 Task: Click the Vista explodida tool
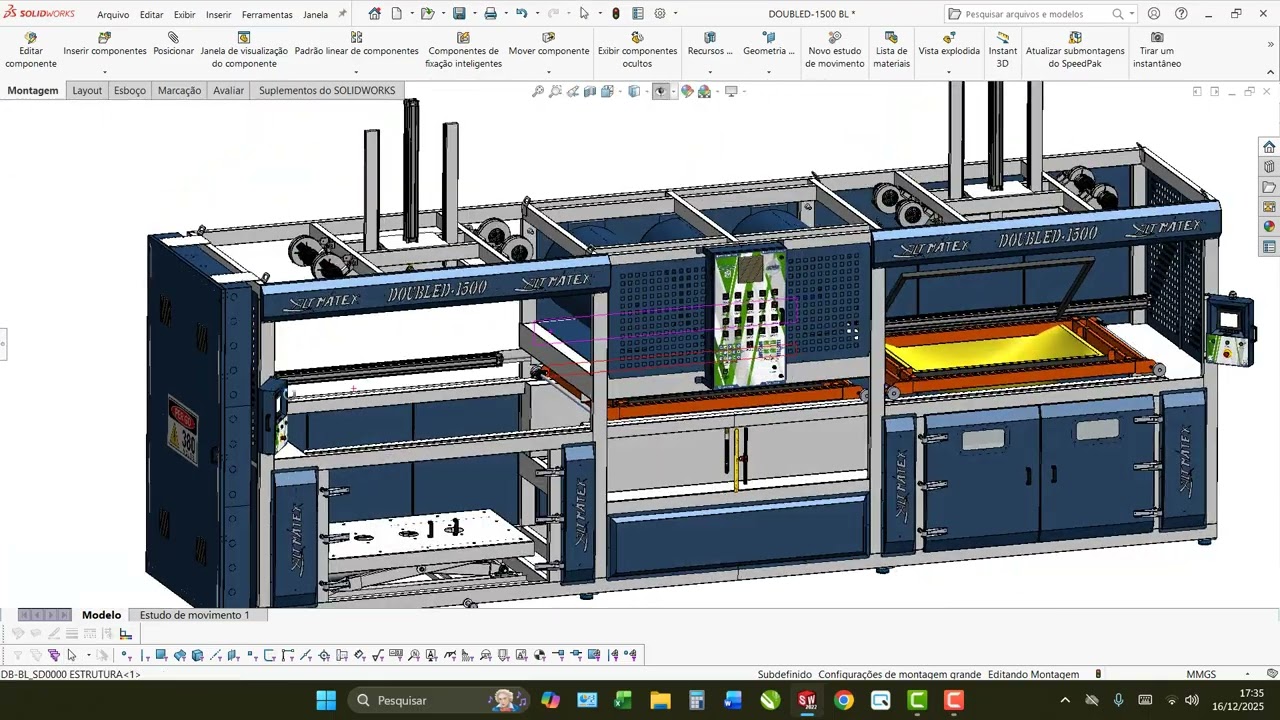pyautogui.click(x=949, y=45)
